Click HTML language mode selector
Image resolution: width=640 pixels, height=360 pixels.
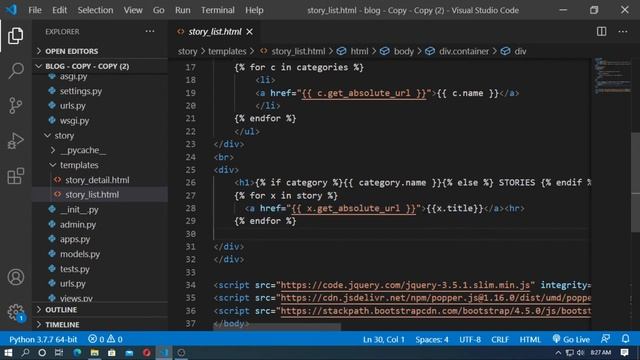coord(530,339)
